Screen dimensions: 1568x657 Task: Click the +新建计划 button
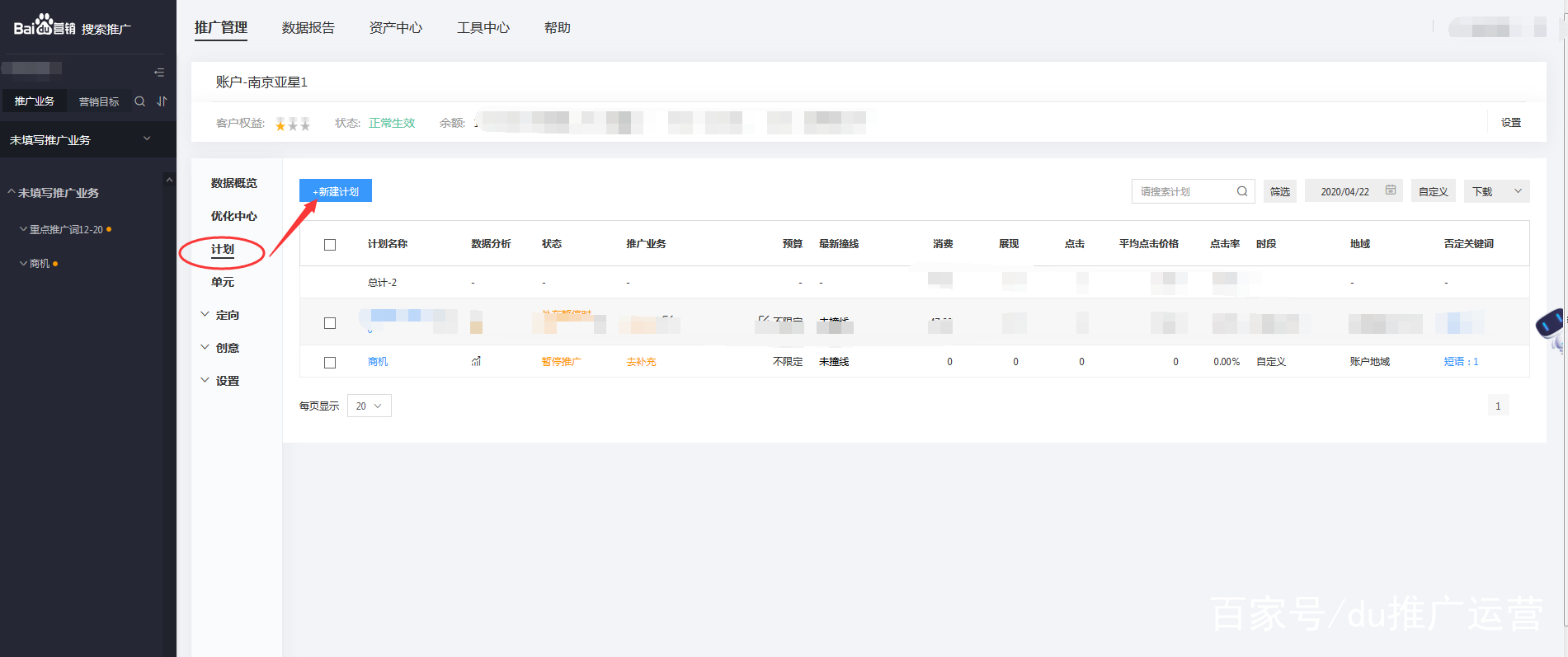click(336, 190)
